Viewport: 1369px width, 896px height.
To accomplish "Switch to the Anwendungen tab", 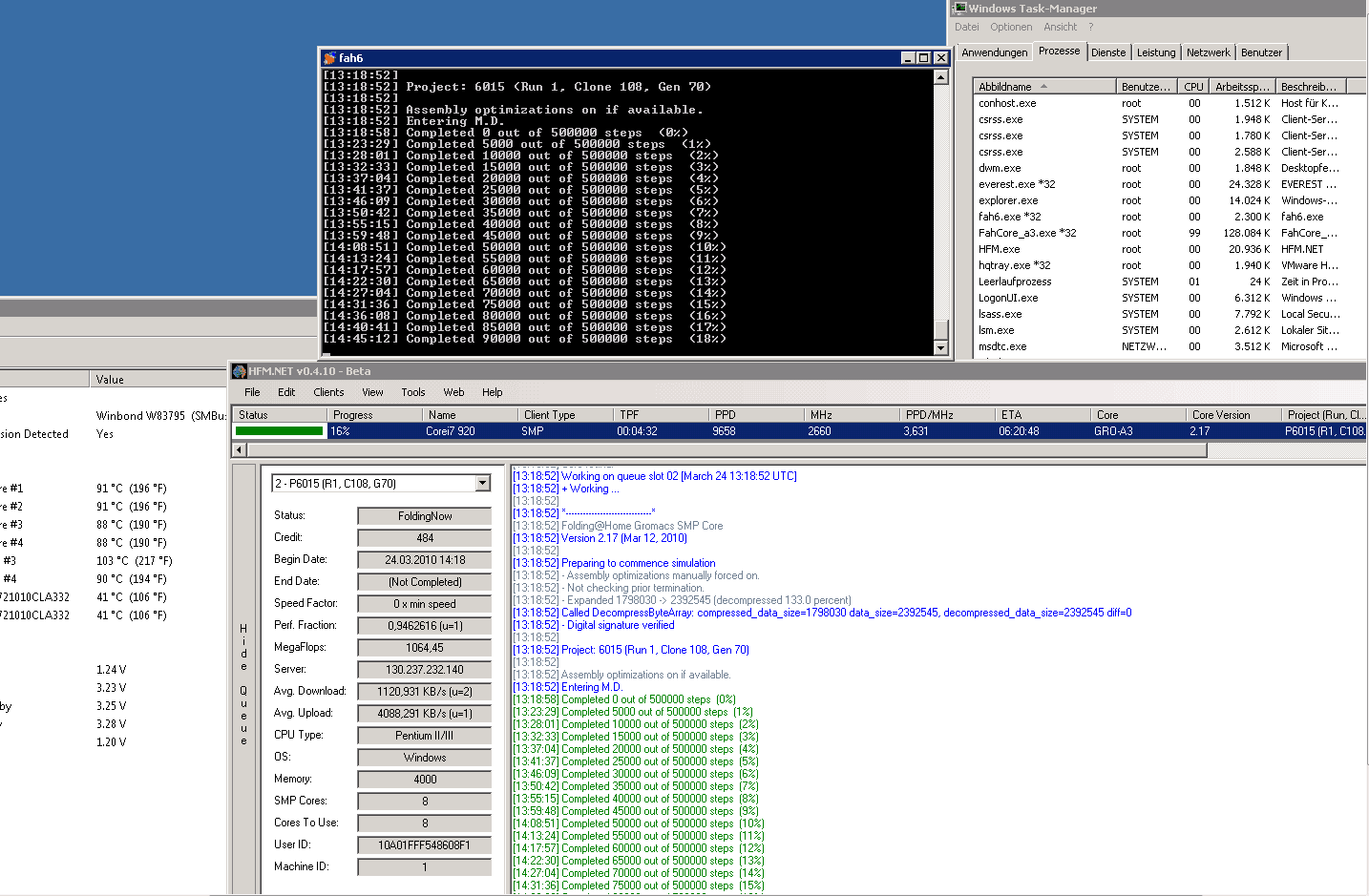I will [x=995, y=52].
